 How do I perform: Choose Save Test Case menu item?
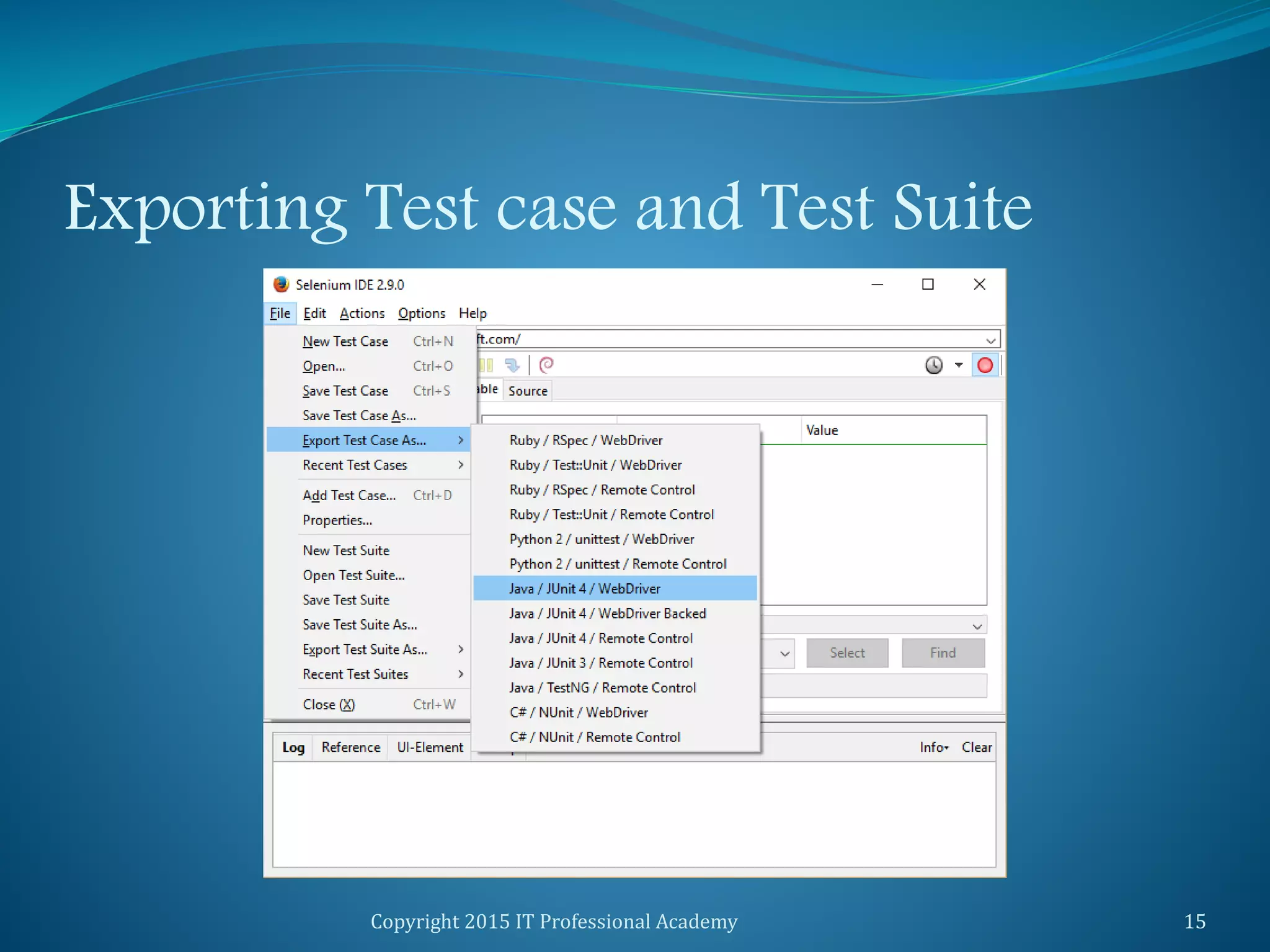pyautogui.click(x=370, y=391)
